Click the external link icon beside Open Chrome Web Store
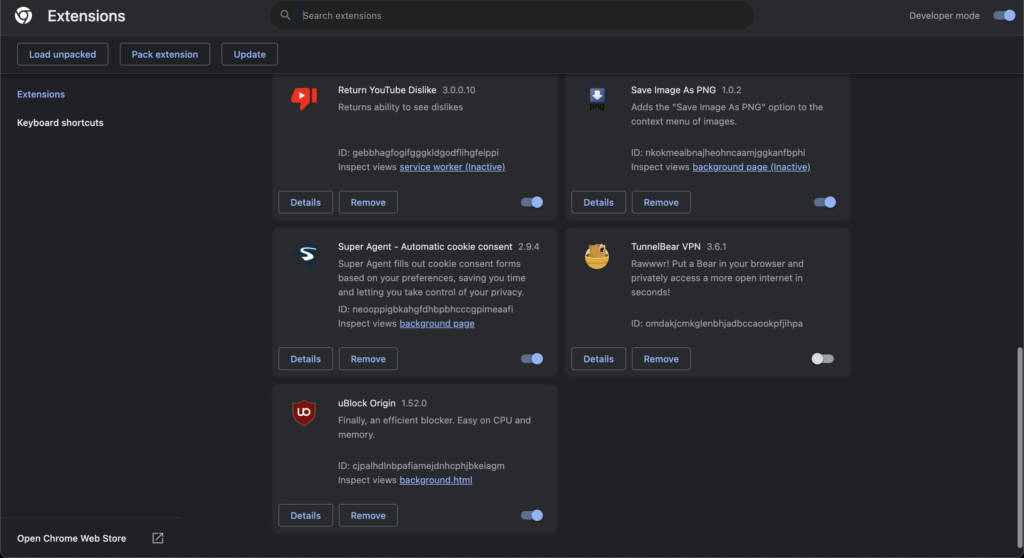 point(158,538)
